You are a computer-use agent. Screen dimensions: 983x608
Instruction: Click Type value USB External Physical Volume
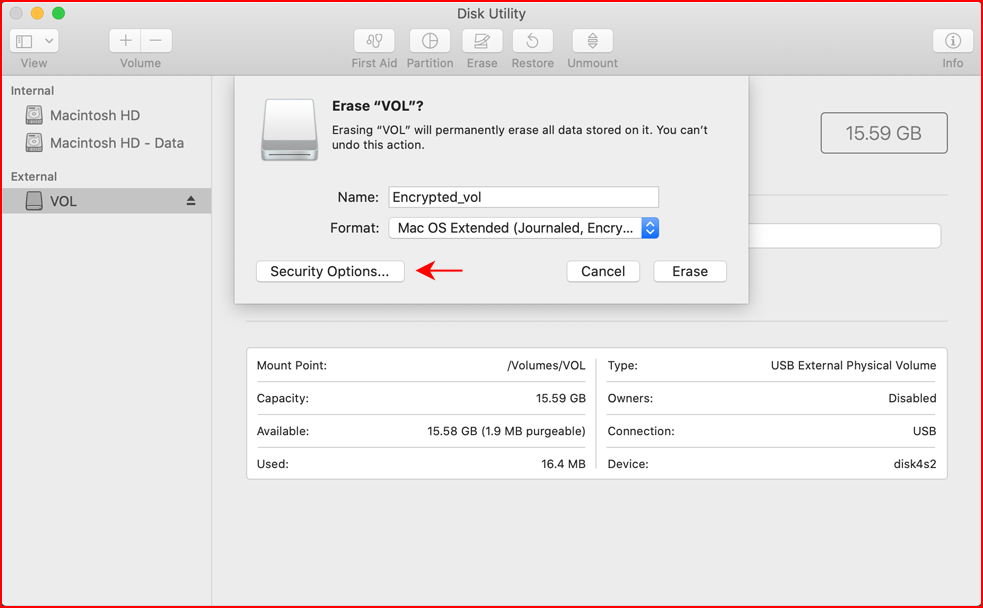click(853, 365)
